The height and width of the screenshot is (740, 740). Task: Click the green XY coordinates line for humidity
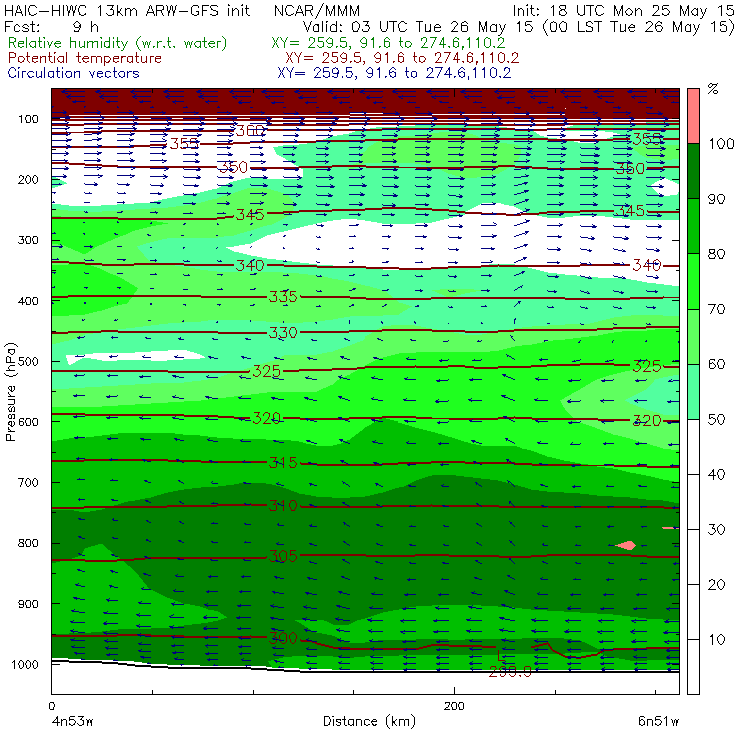click(388, 43)
